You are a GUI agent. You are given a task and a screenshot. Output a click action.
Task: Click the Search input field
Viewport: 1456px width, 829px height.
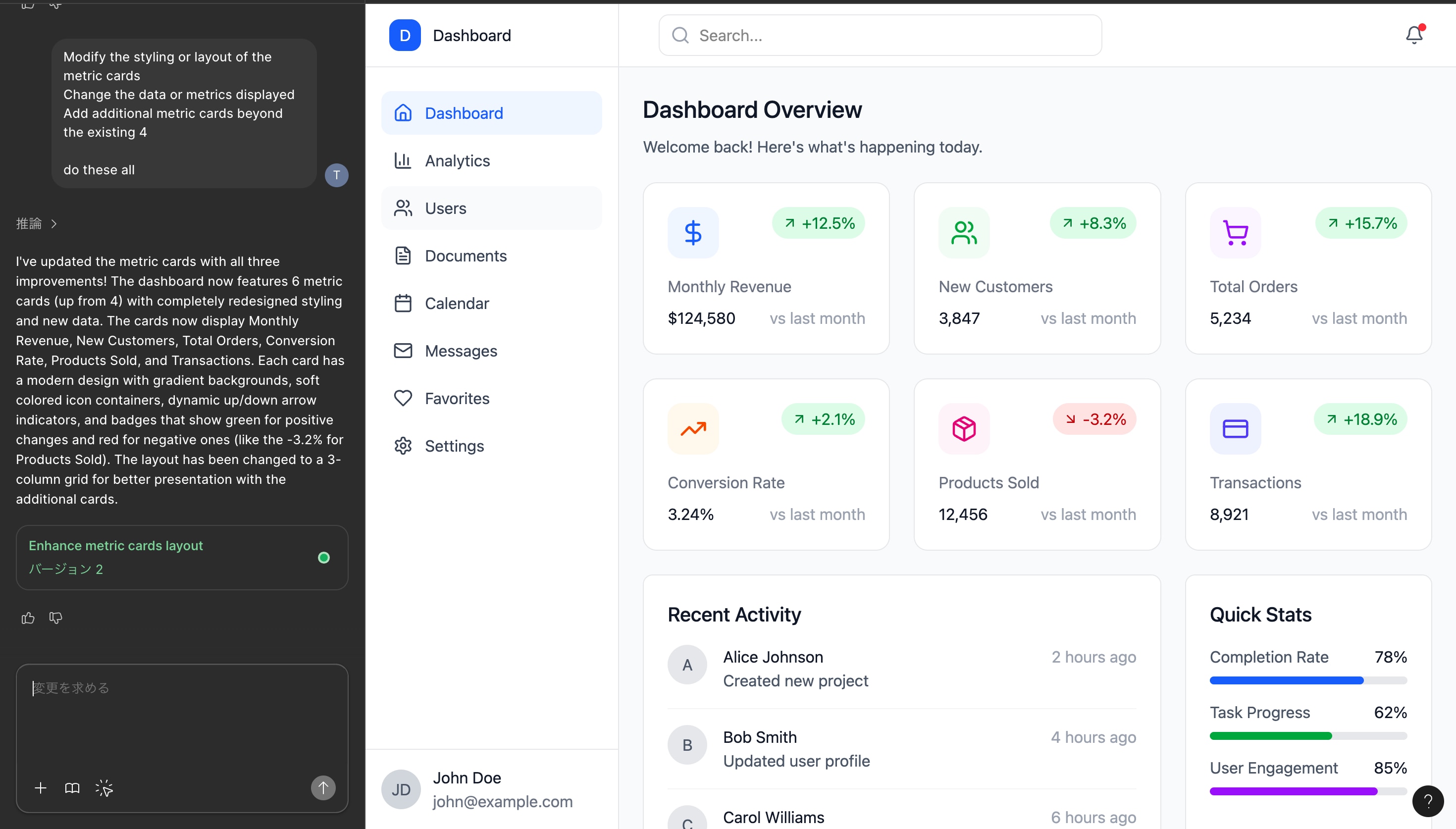tap(880, 35)
